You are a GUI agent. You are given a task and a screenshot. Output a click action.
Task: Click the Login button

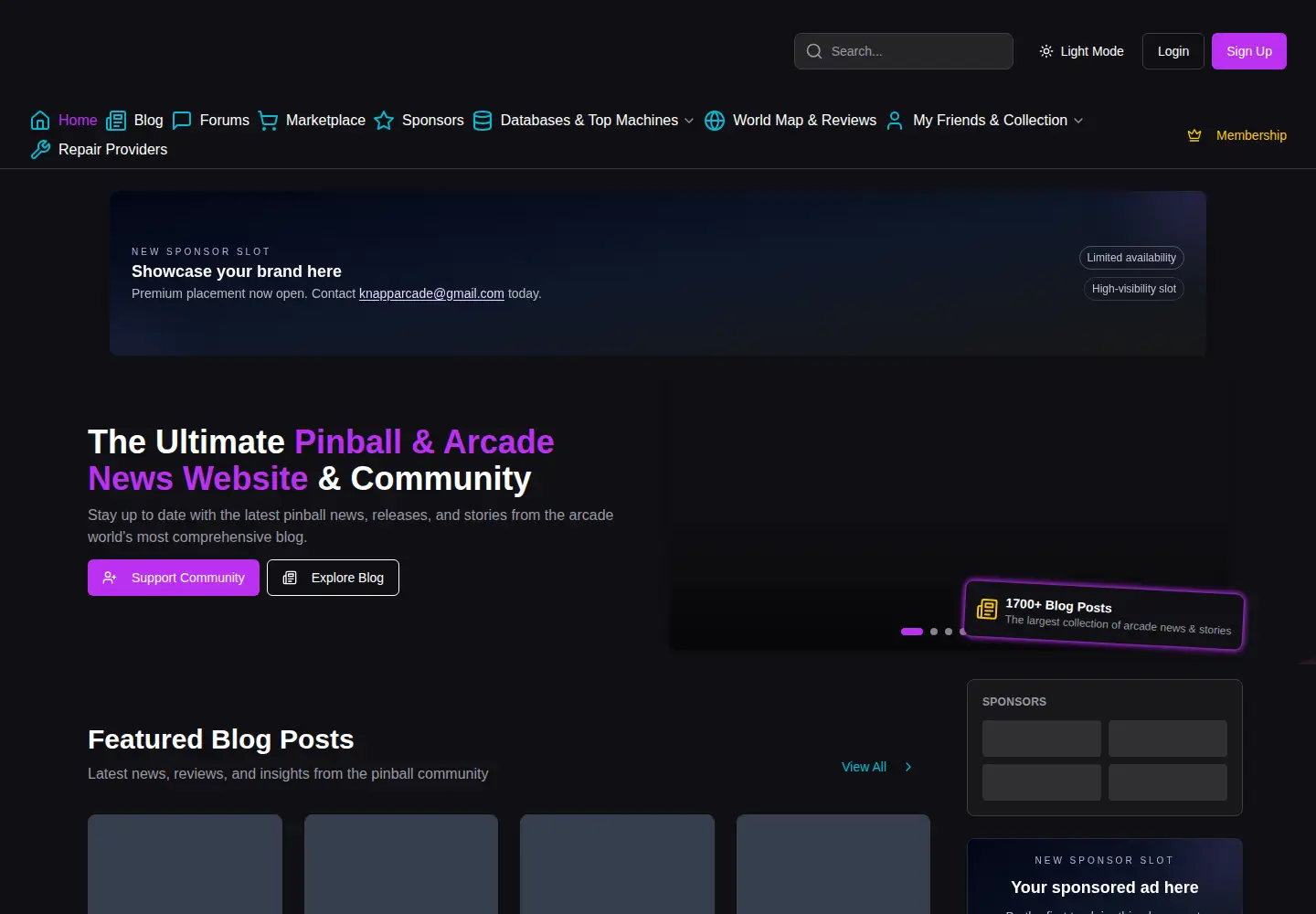[1173, 51]
